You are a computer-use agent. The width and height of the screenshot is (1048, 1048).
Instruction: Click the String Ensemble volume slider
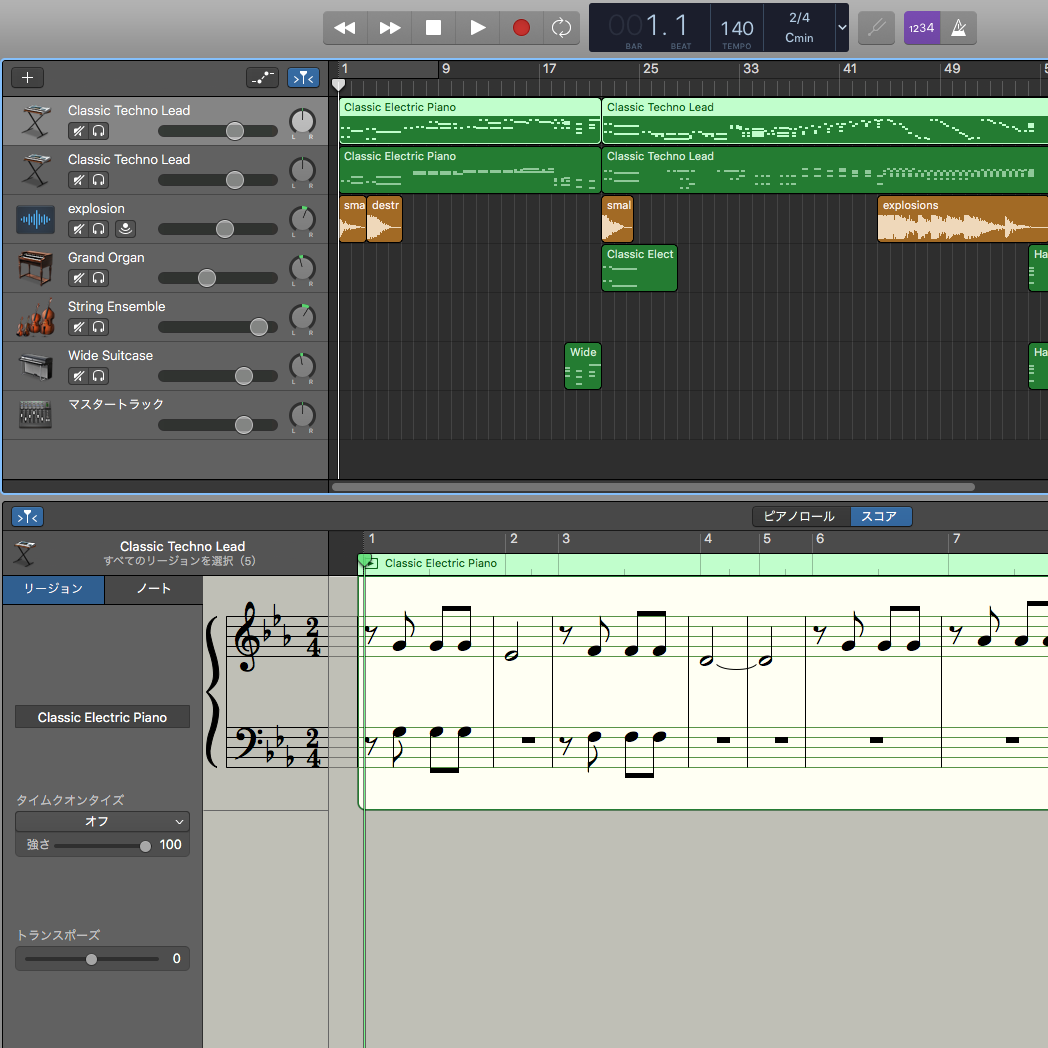click(218, 327)
